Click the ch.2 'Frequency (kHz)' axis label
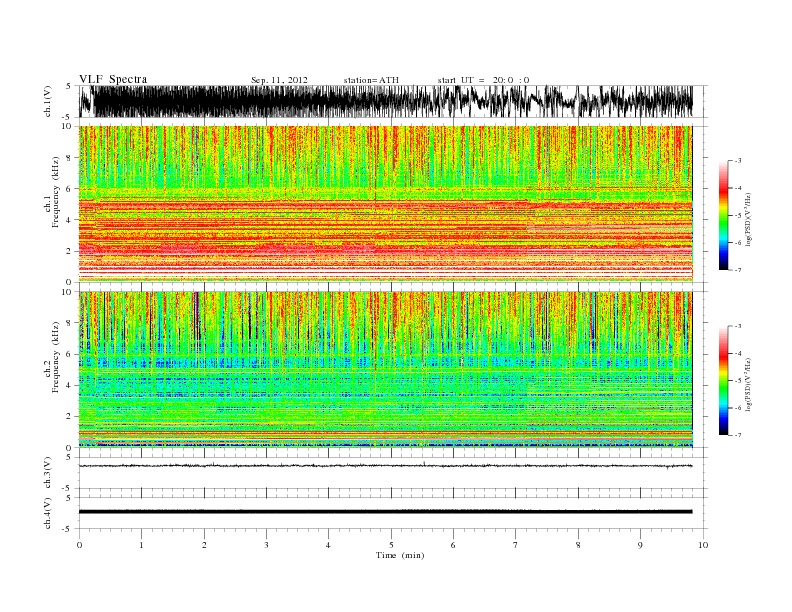 coord(56,356)
